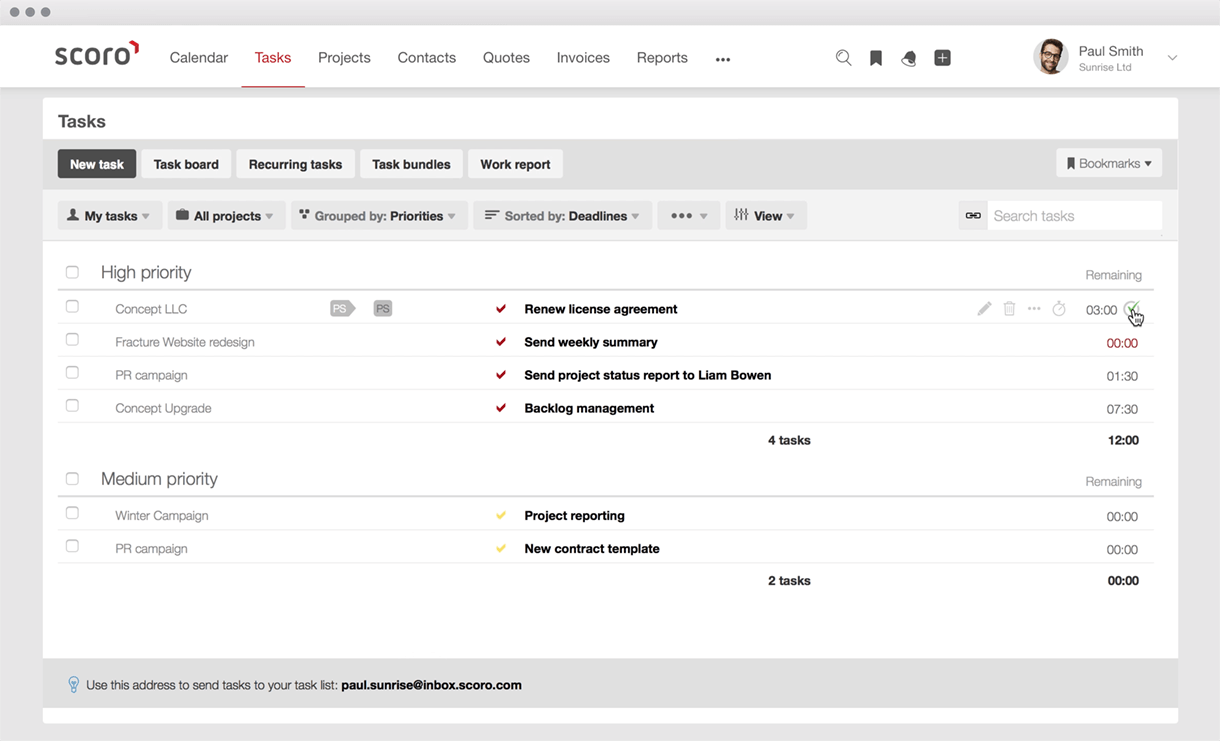Open the Reports menu
Image resolution: width=1220 pixels, height=741 pixels.
662,58
